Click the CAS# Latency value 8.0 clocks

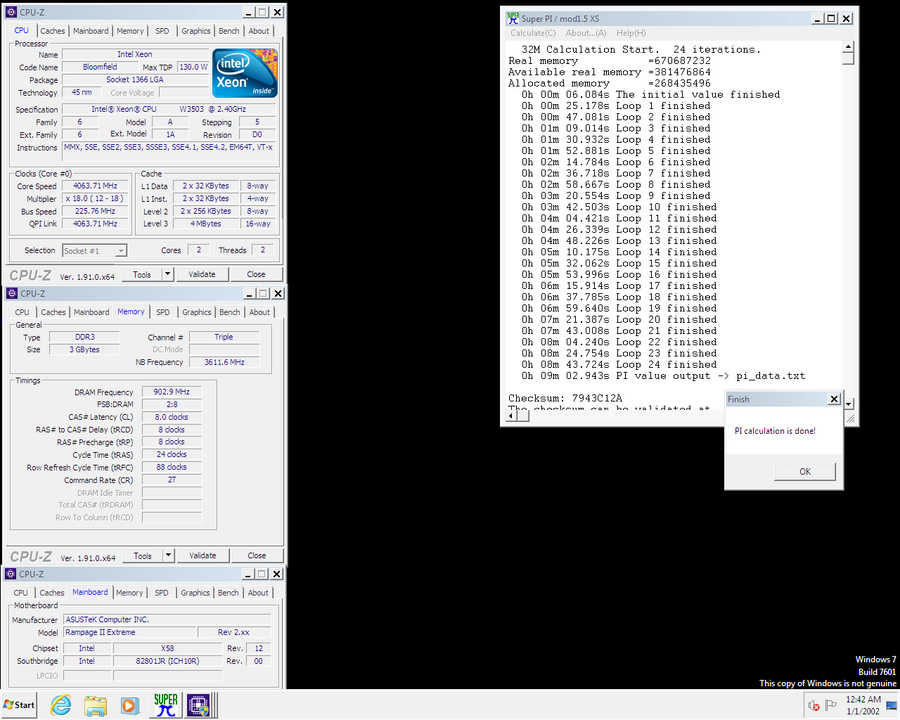point(172,417)
